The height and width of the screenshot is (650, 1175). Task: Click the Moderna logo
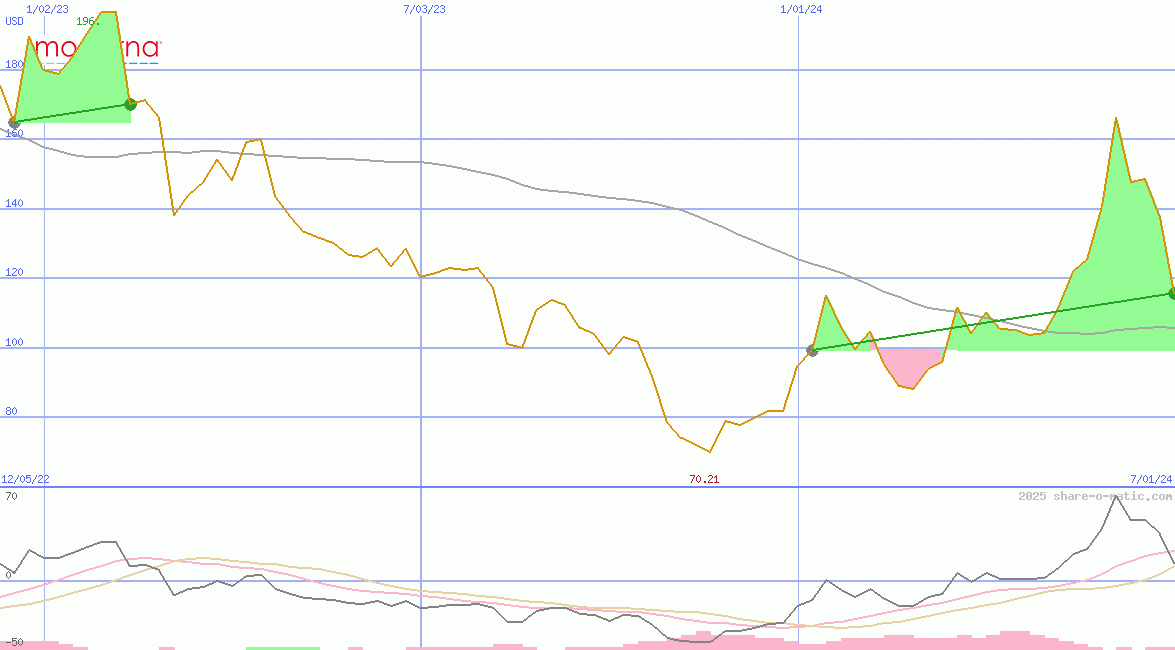click(x=97, y=49)
